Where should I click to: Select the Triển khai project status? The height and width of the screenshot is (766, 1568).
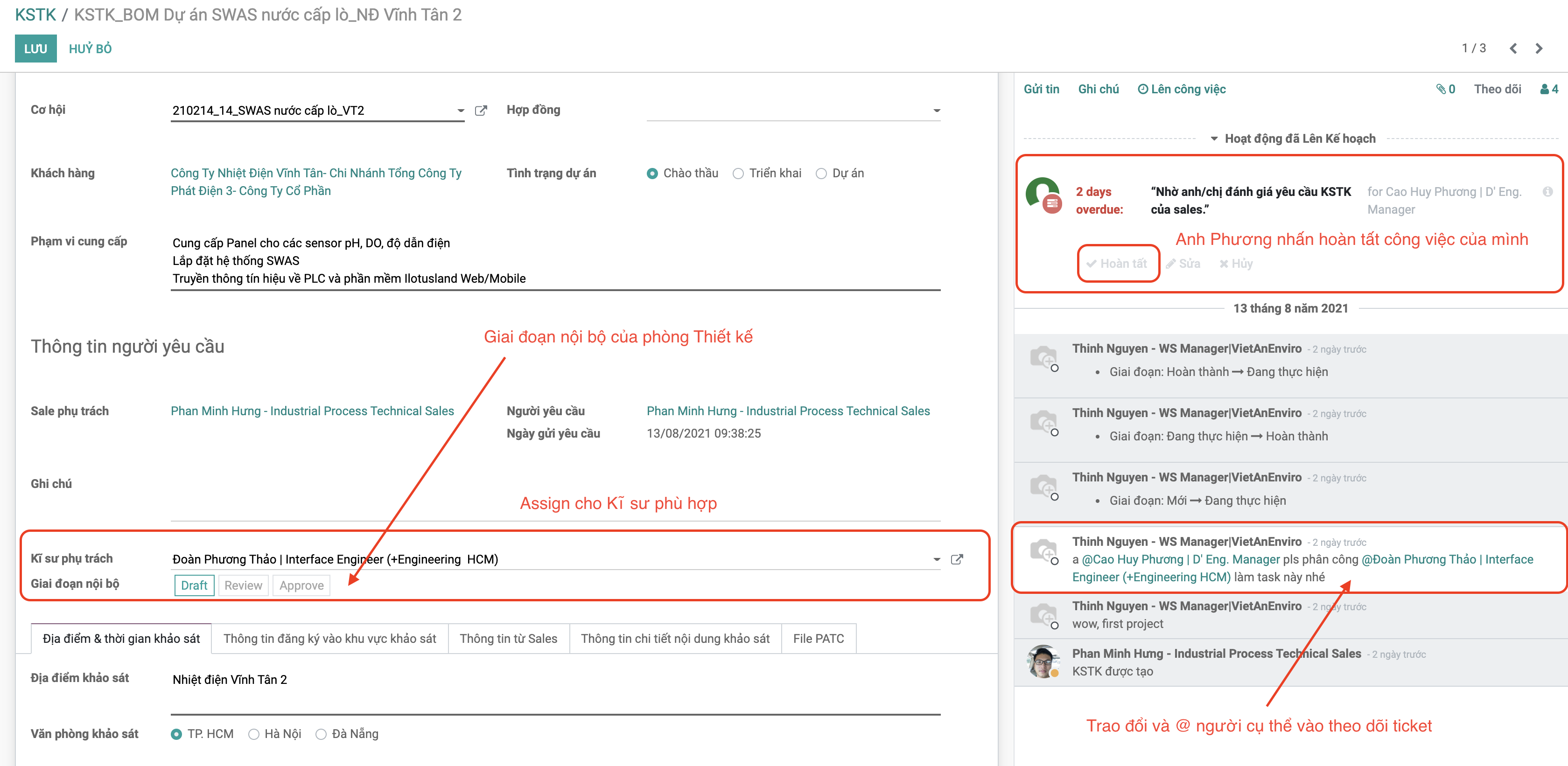[x=738, y=174]
